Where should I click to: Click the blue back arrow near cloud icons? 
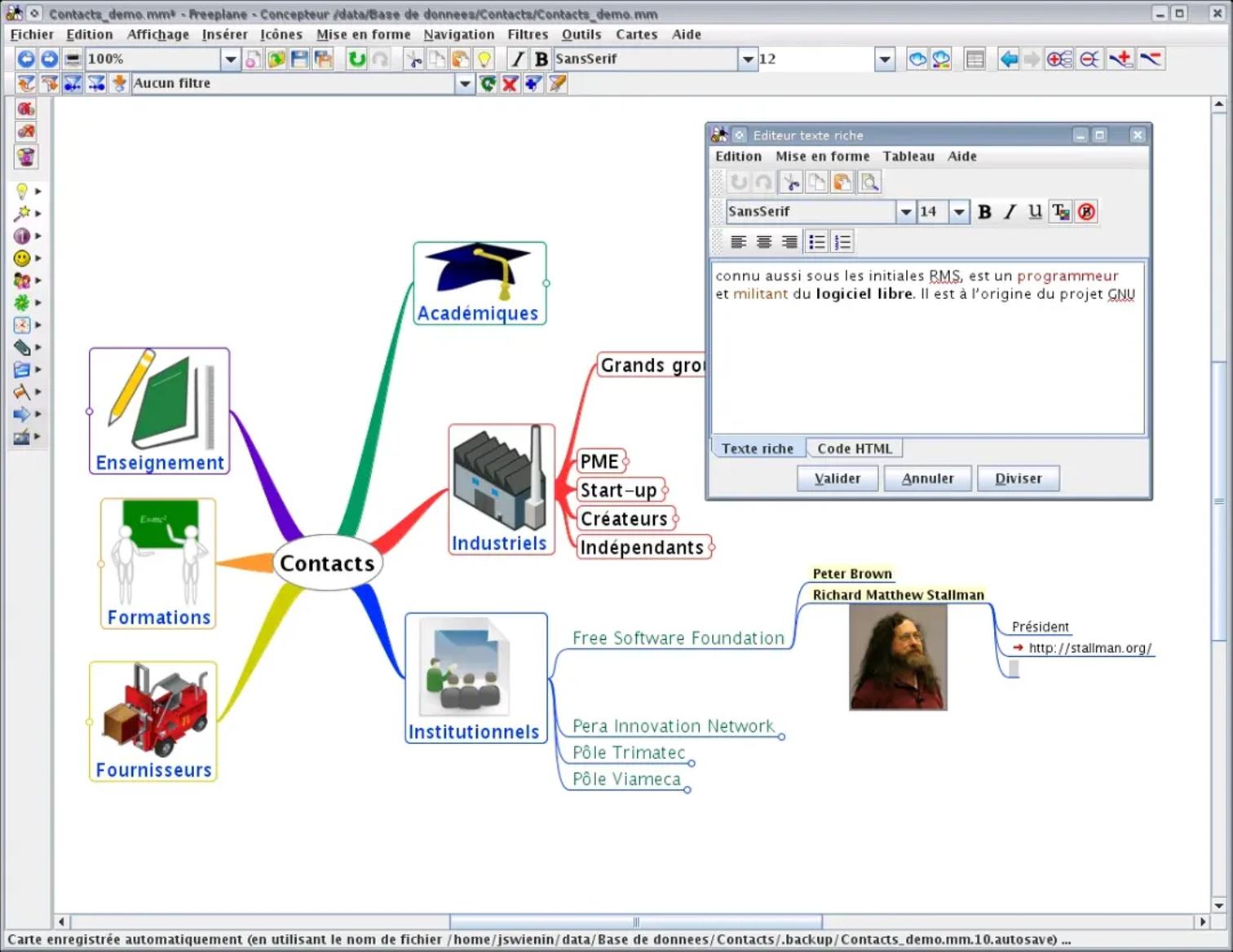[1009, 59]
